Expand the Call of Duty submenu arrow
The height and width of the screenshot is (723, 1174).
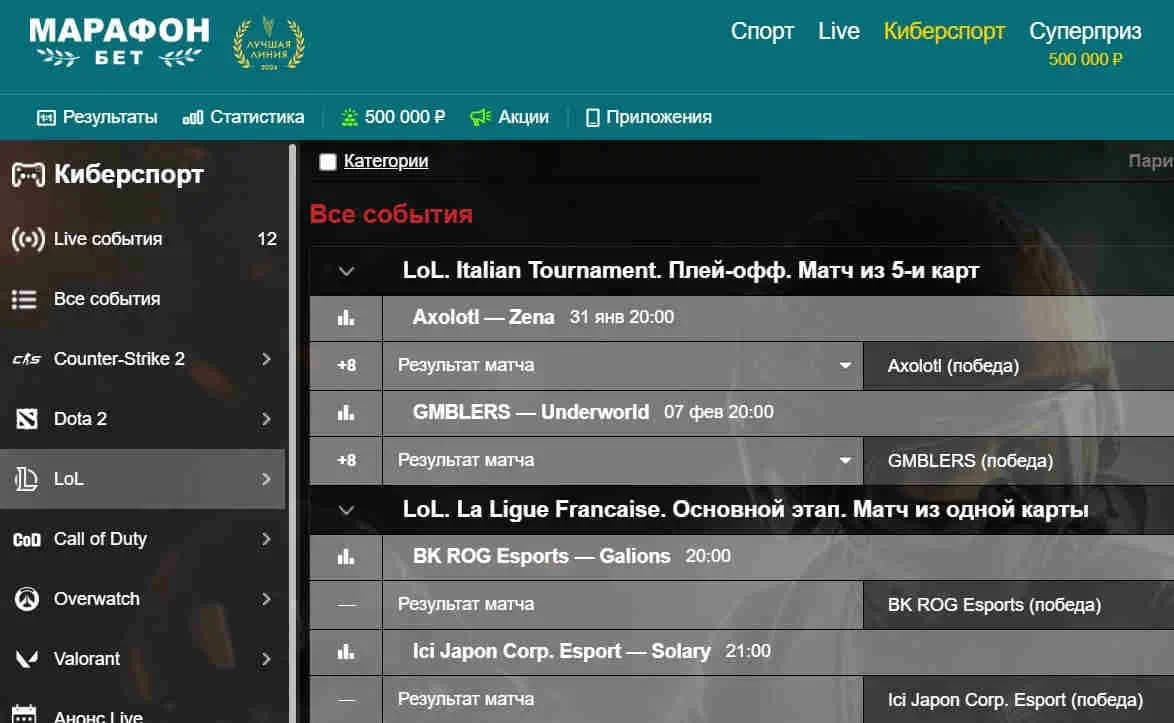pos(266,539)
